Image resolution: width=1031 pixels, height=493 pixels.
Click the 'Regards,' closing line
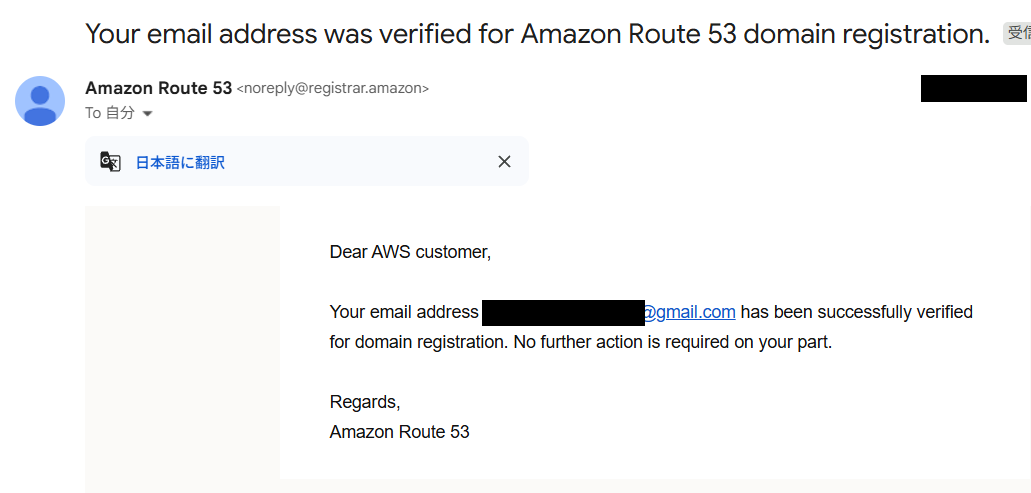tap(365, 402)
